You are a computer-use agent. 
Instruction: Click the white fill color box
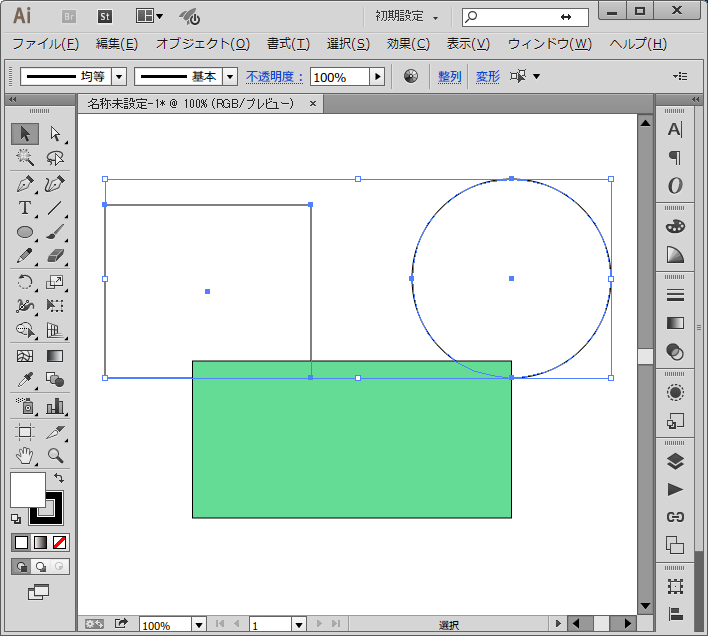[28, 490]
